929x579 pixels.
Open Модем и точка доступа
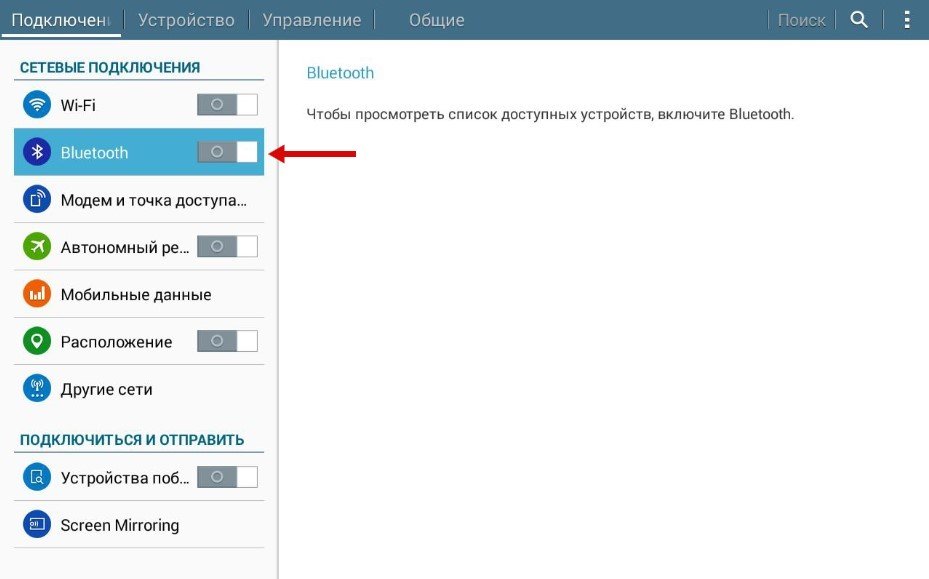pos(153,200)
